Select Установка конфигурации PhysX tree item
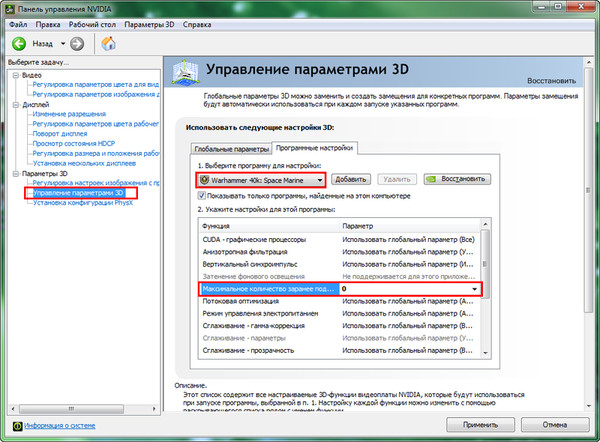 coord(83,203)
